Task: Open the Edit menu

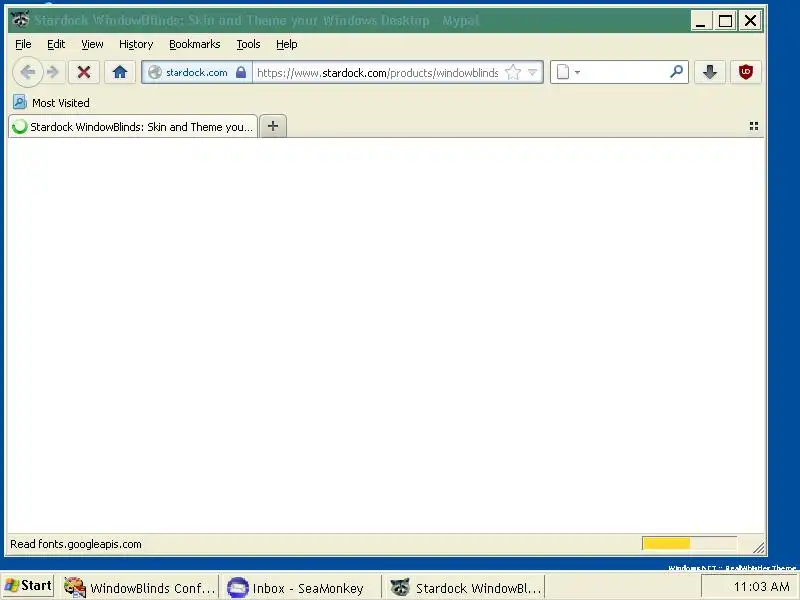Action: (56, 44)
